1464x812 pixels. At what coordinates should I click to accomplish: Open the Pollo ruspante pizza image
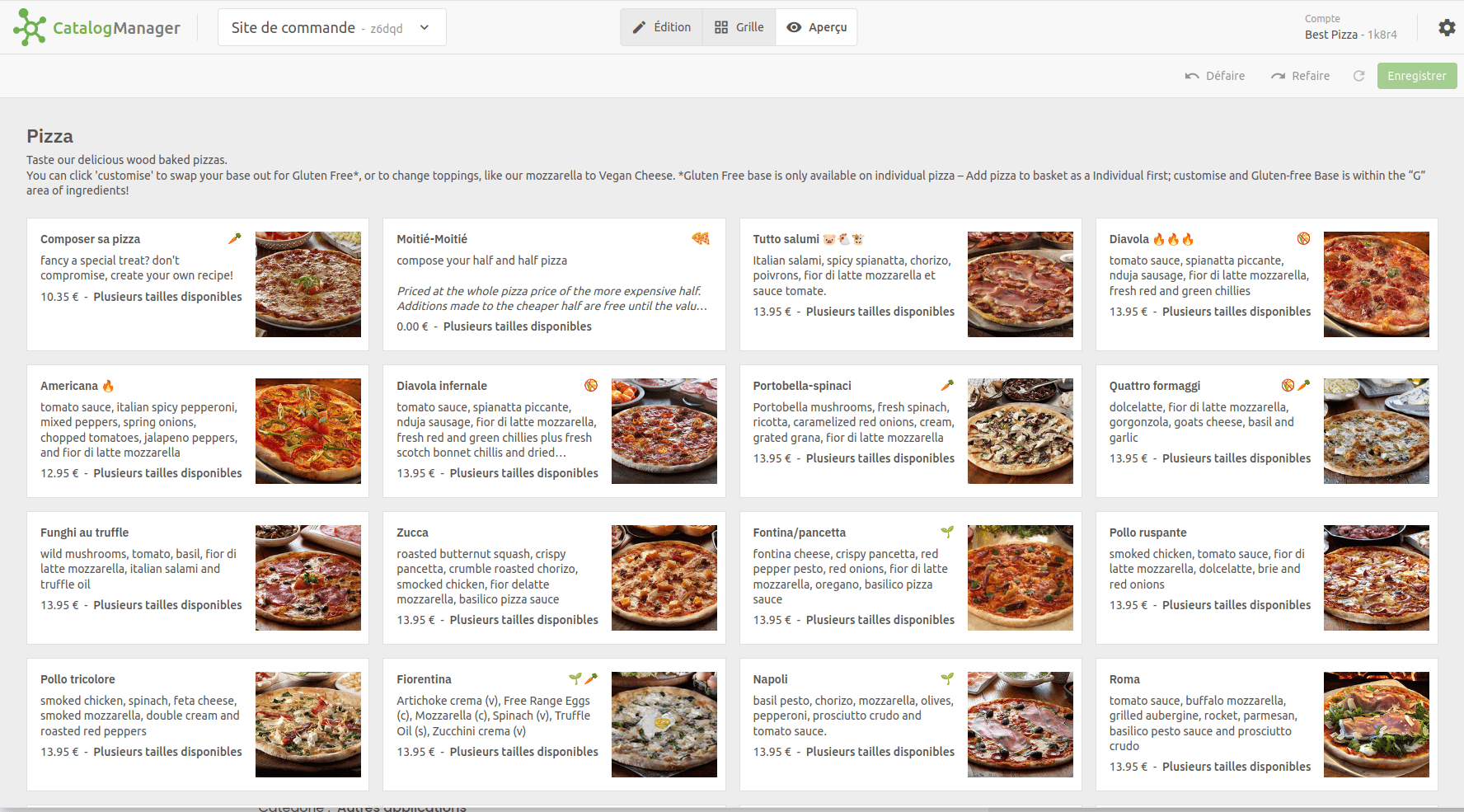pos(1377,578)
